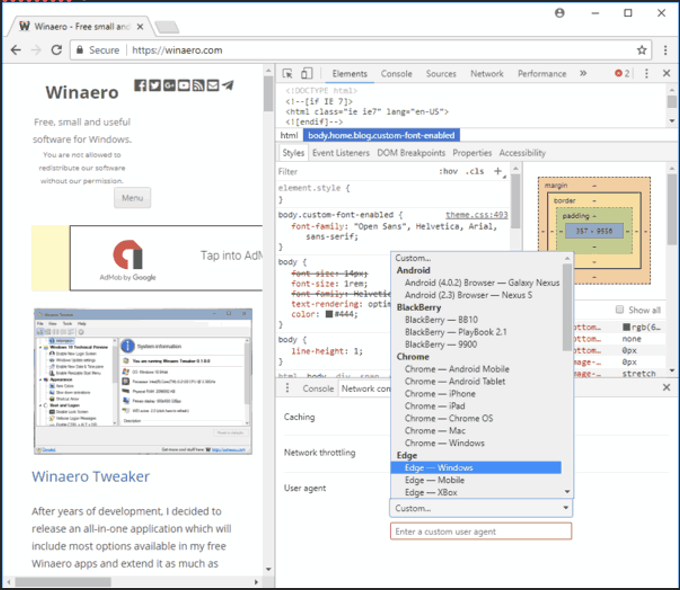Viewport: 680px width, 590px height.
Task: Open the DevTools three-dot customize menu
Action: point(646,74)
